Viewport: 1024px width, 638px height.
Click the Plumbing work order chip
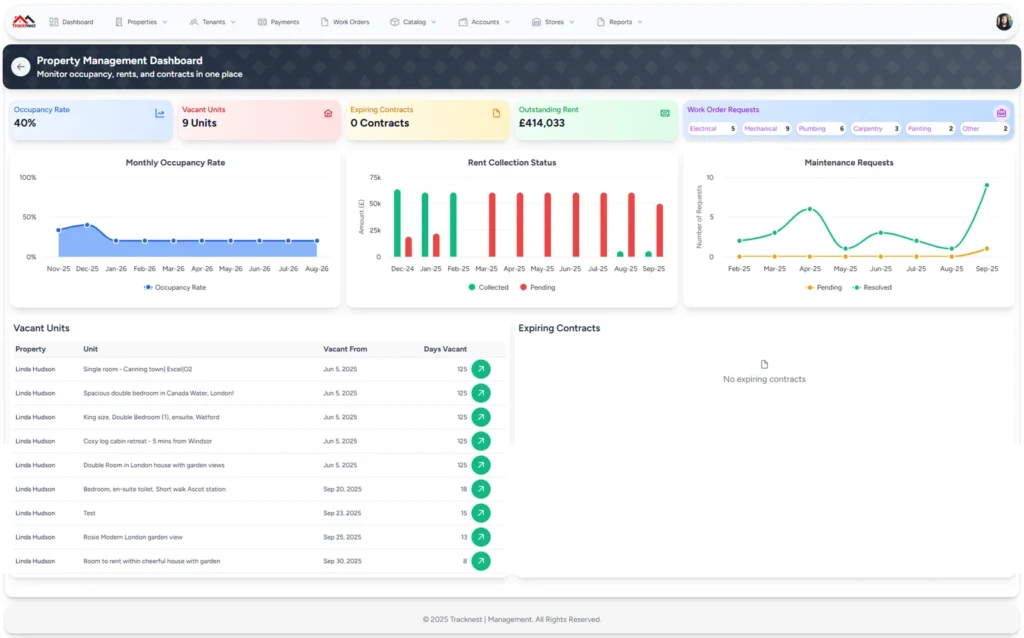[821, 129]
